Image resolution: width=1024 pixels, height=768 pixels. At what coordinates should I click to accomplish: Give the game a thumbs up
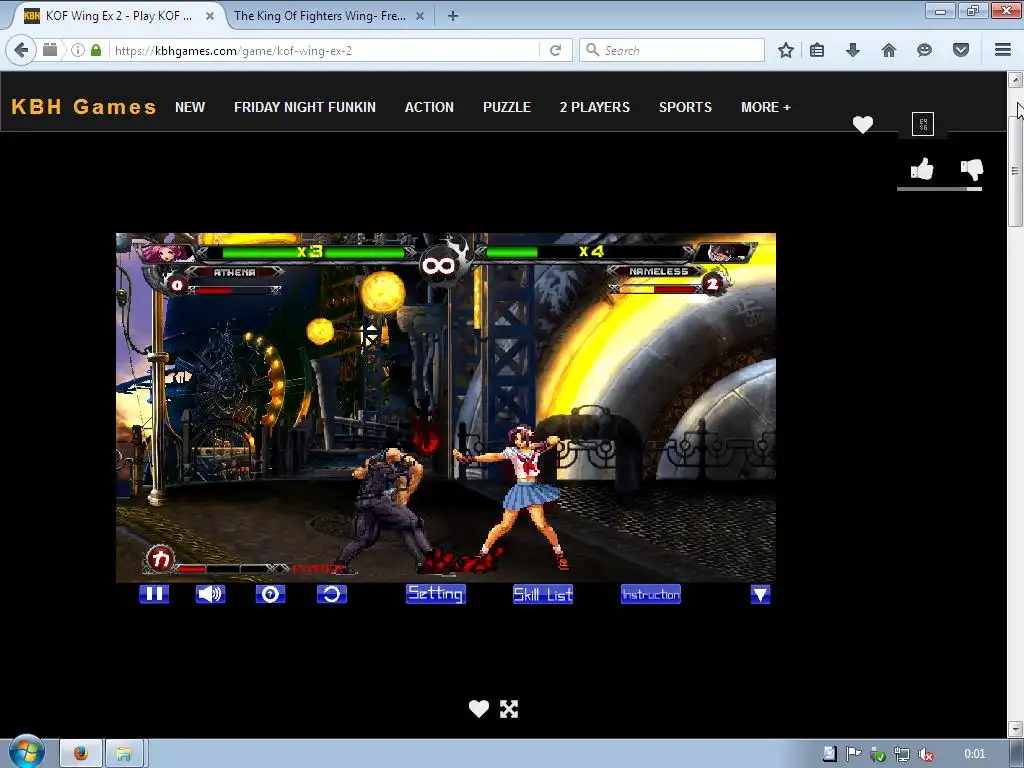[922, 169]
